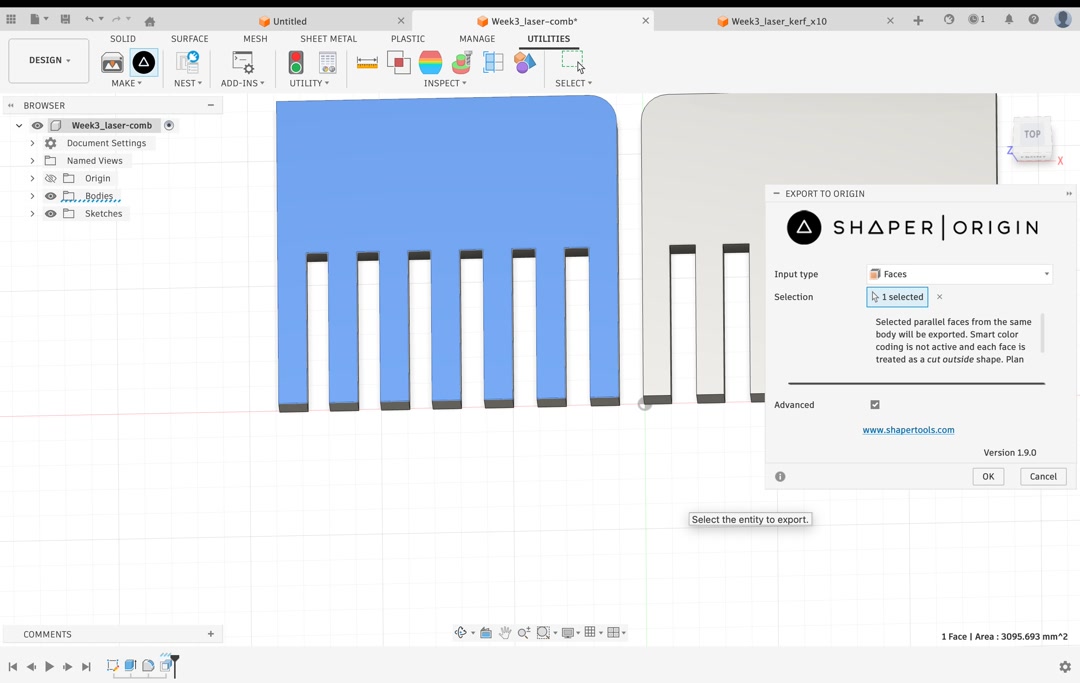Viewport: 1080px width, 683px height.
Task: Open the Input type Faces dropdown
Action: click(959, 274)
